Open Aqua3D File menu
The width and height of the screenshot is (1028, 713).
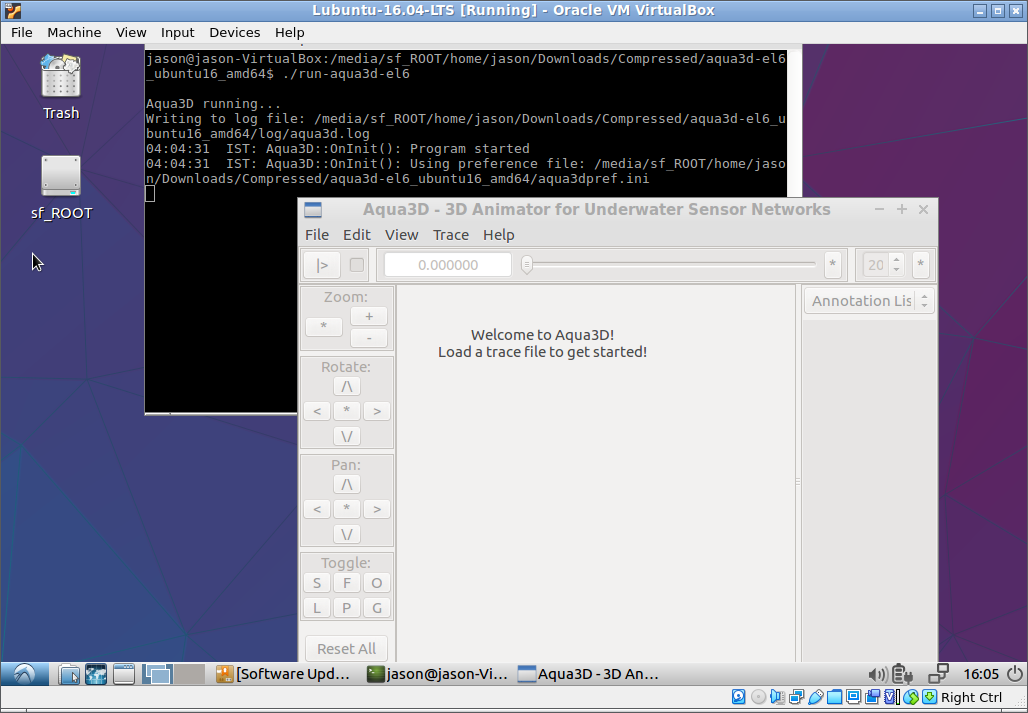pos(317,235)
